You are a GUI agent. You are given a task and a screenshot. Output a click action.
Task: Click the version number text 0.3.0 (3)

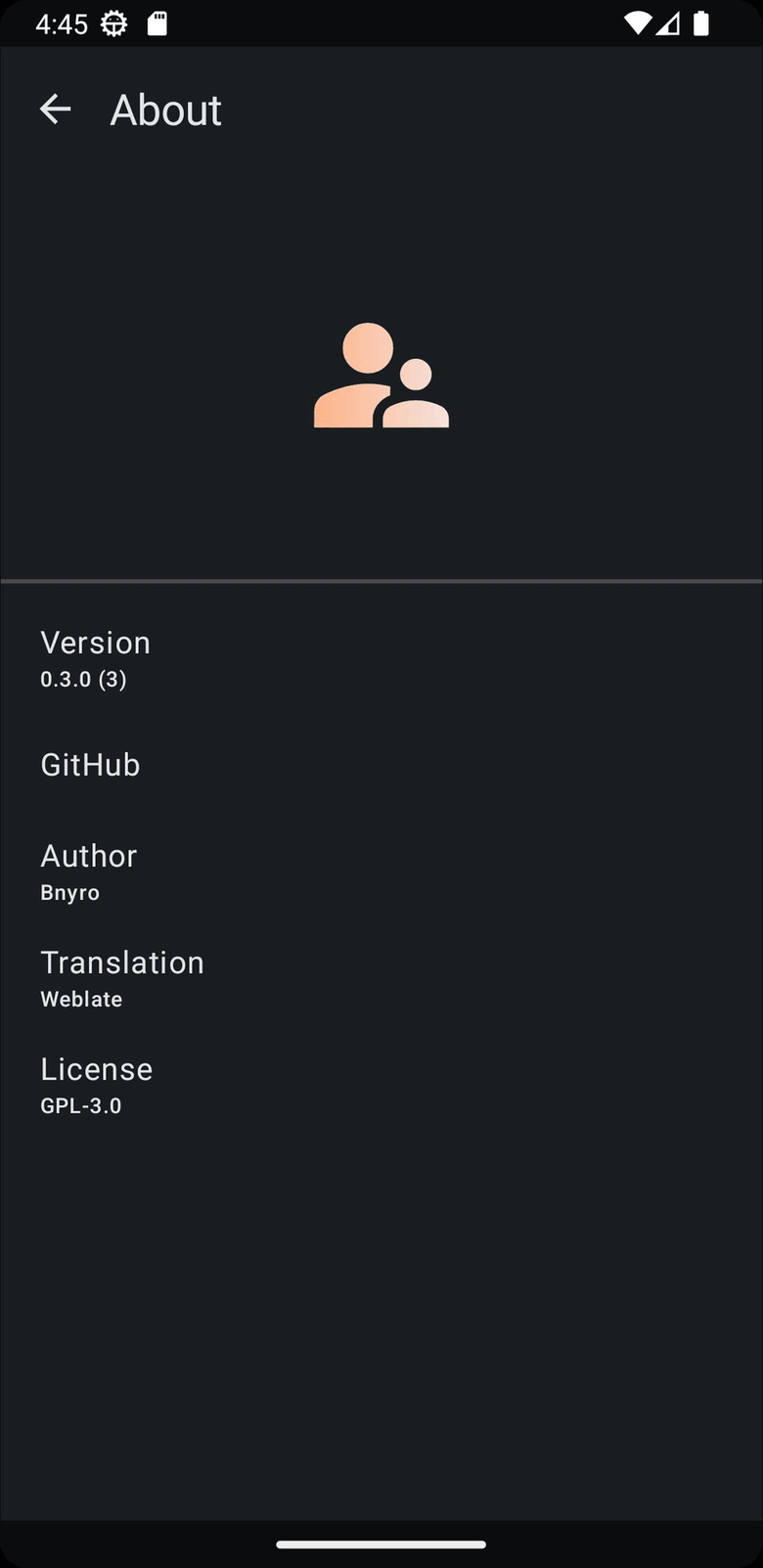tap(83, 679)
